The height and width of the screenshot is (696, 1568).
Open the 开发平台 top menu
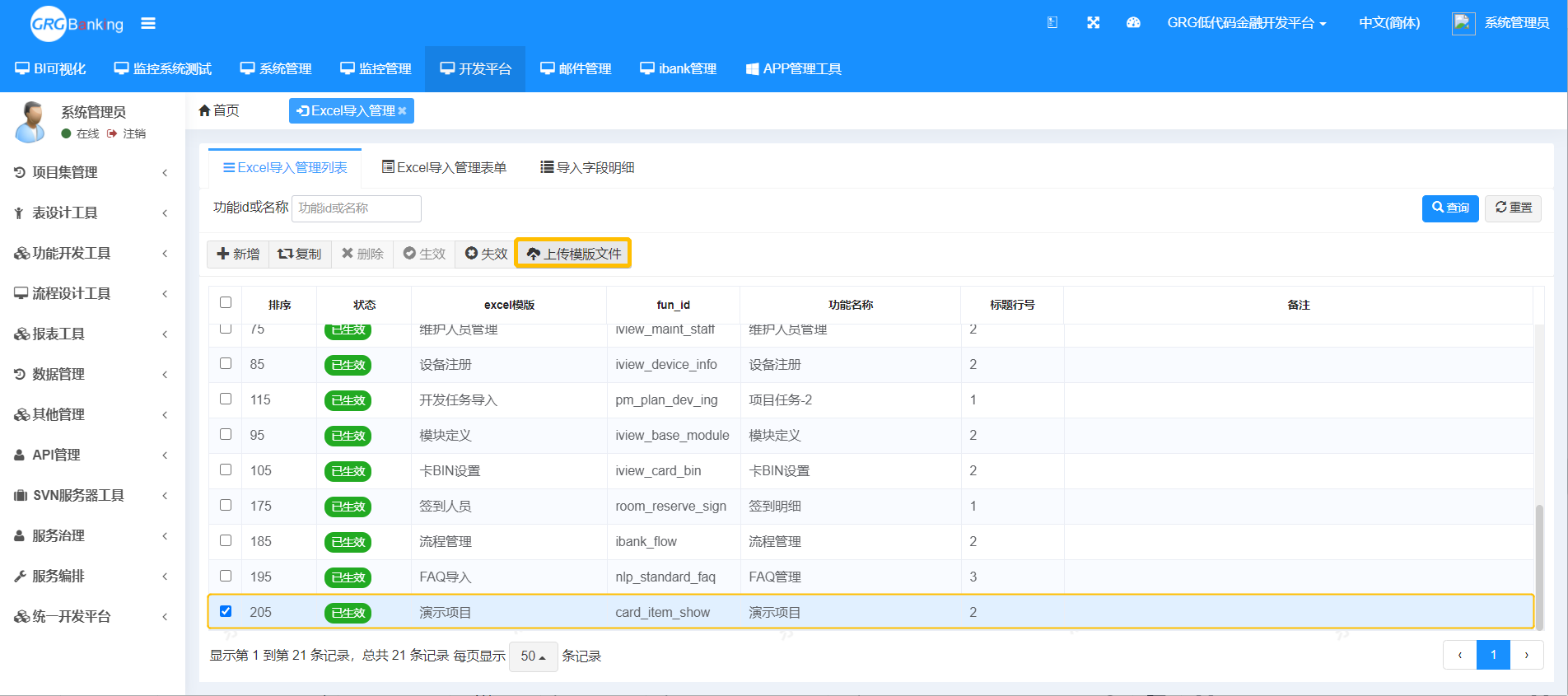coord(475,69)
